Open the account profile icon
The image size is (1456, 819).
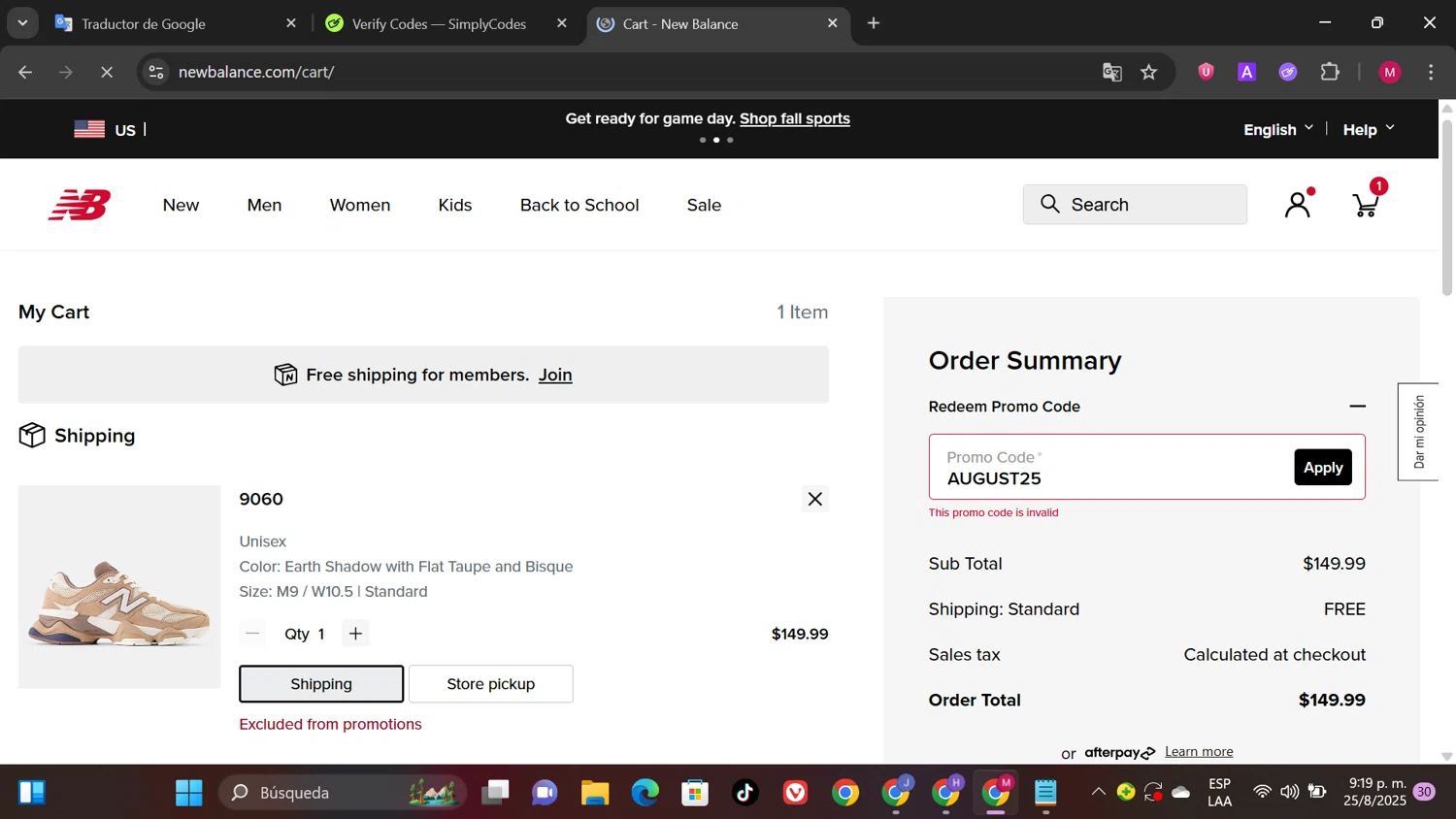coord(1298,204)
